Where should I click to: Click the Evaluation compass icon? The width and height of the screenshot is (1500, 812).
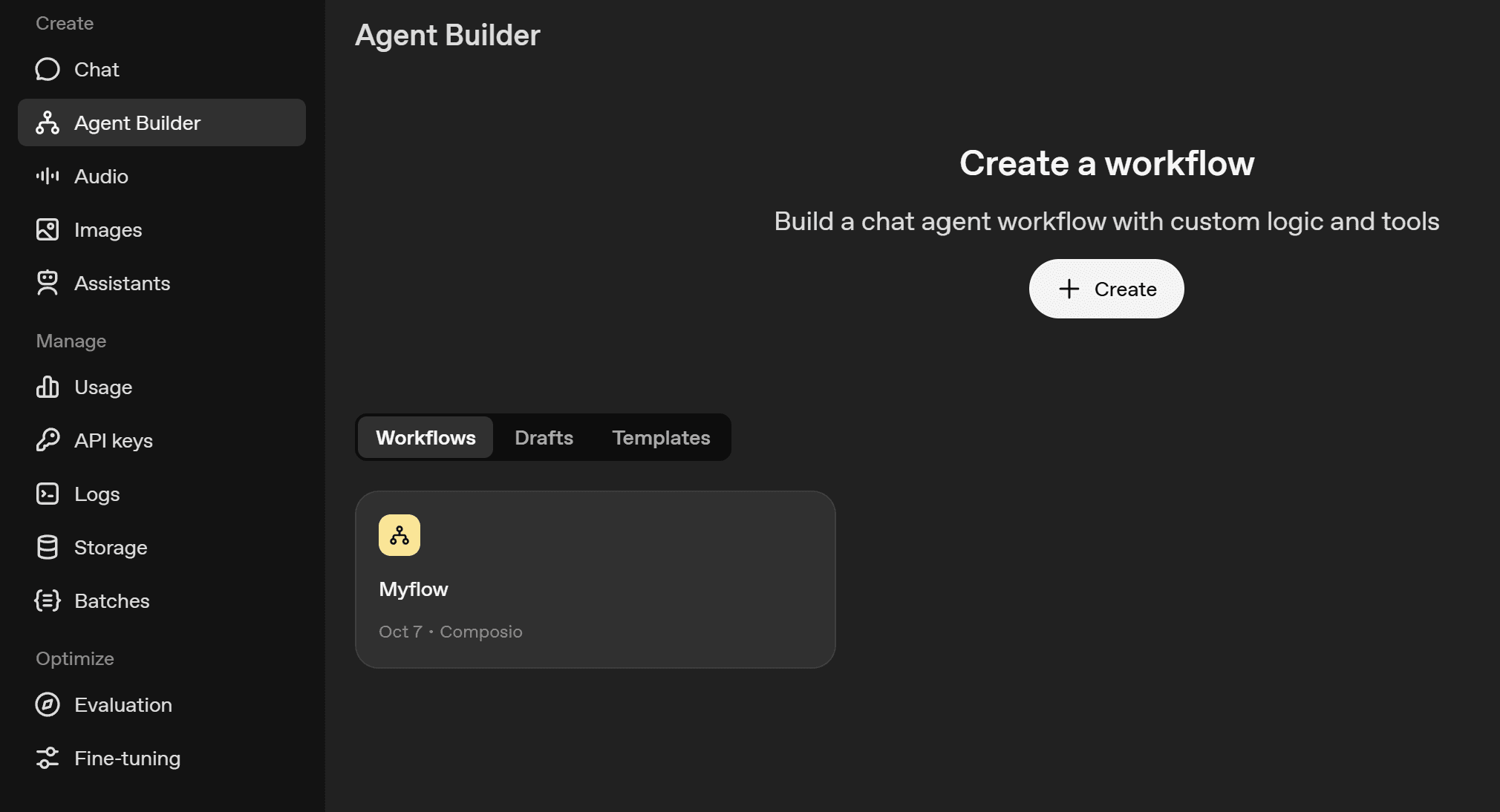click(x=48, y=704)
